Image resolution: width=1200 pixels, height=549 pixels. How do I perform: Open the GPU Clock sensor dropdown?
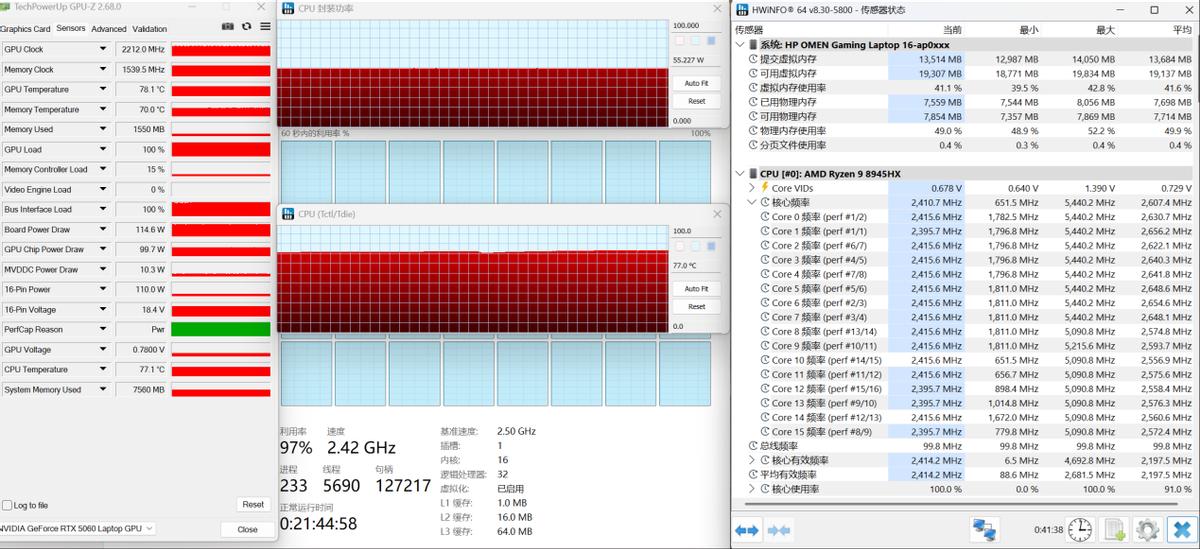102,49
